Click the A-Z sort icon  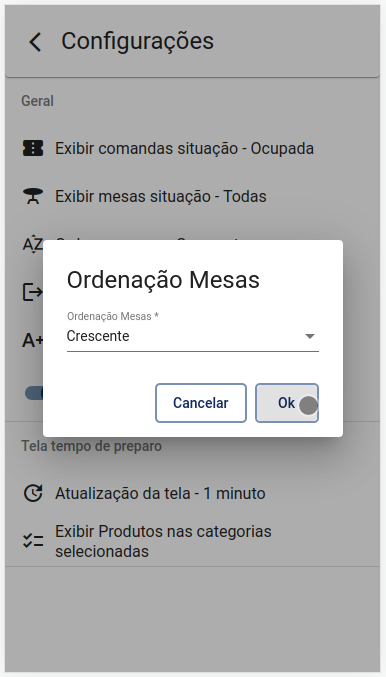click(x=33, y=244)
